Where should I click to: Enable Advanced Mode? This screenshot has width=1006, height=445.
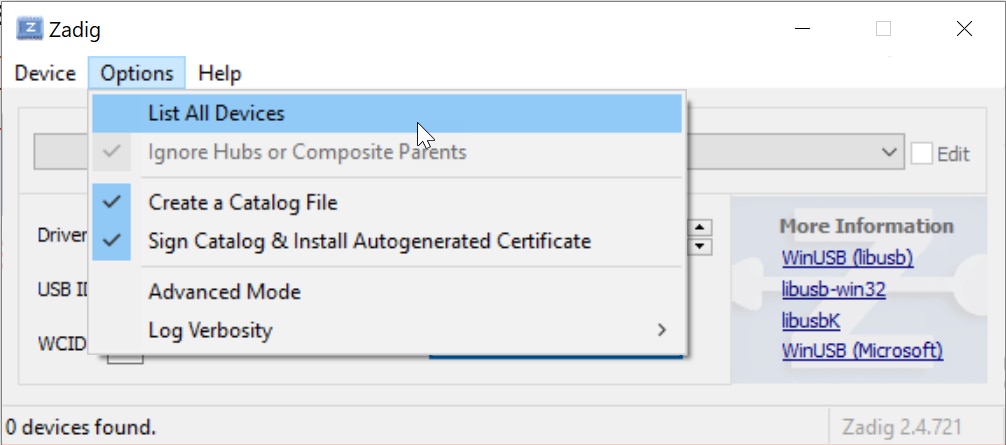[x=224, y=292]
